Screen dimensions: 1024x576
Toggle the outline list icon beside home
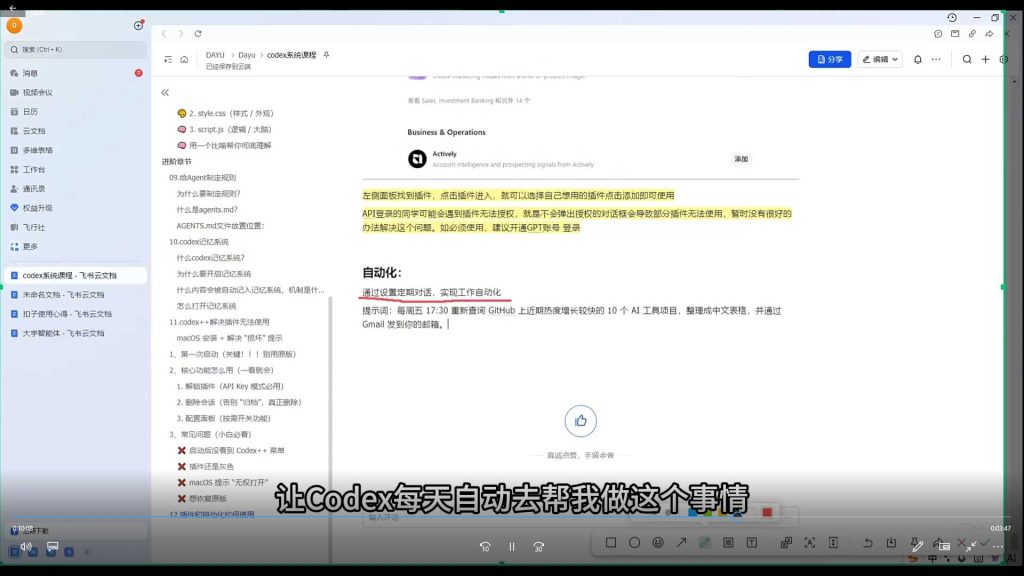pyautogui.click(x=168, y=59)
